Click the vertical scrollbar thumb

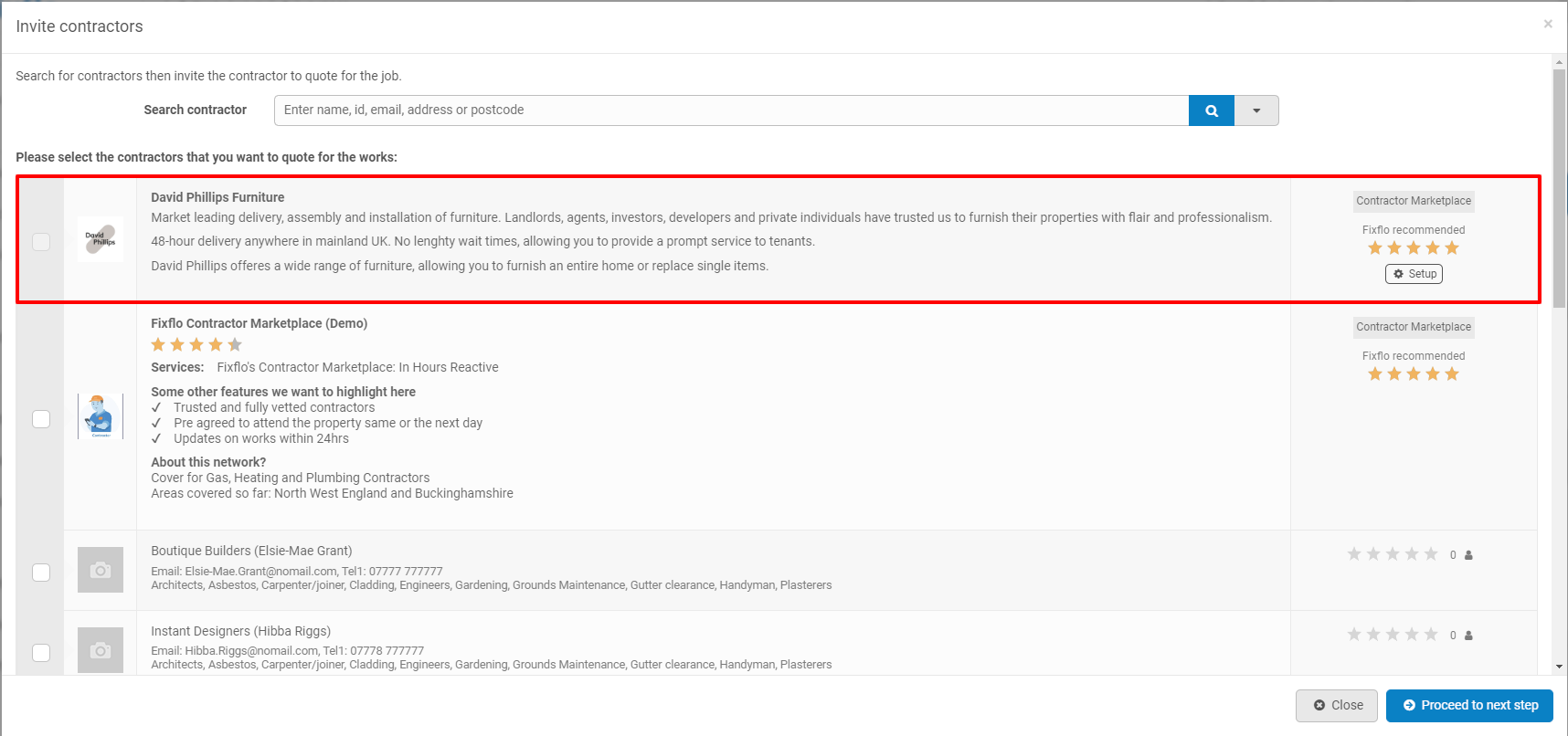click(1560, 187)
